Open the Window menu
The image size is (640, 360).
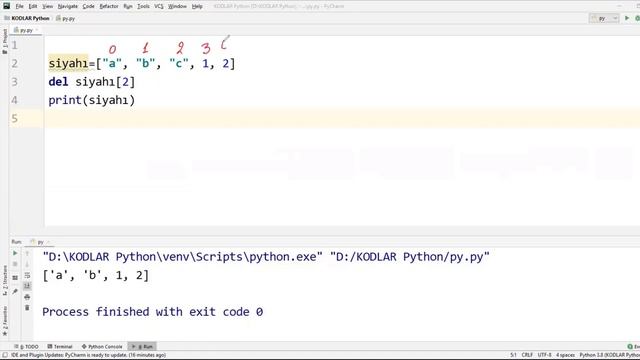click(x=177, y=6)
